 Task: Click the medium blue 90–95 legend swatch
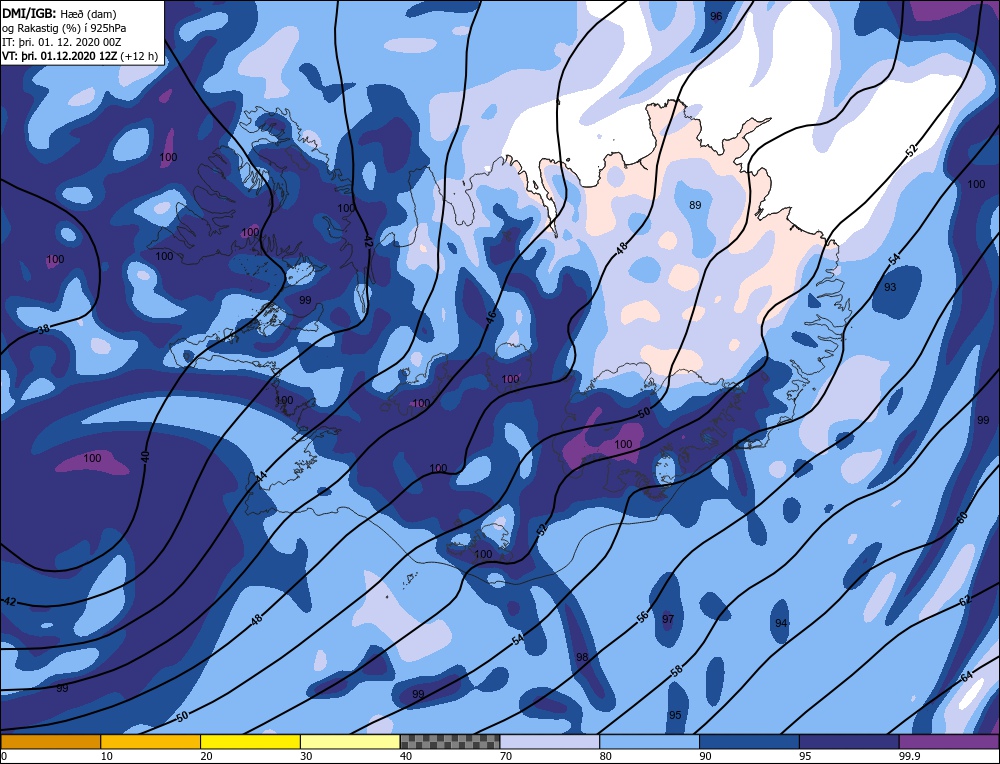749,741
